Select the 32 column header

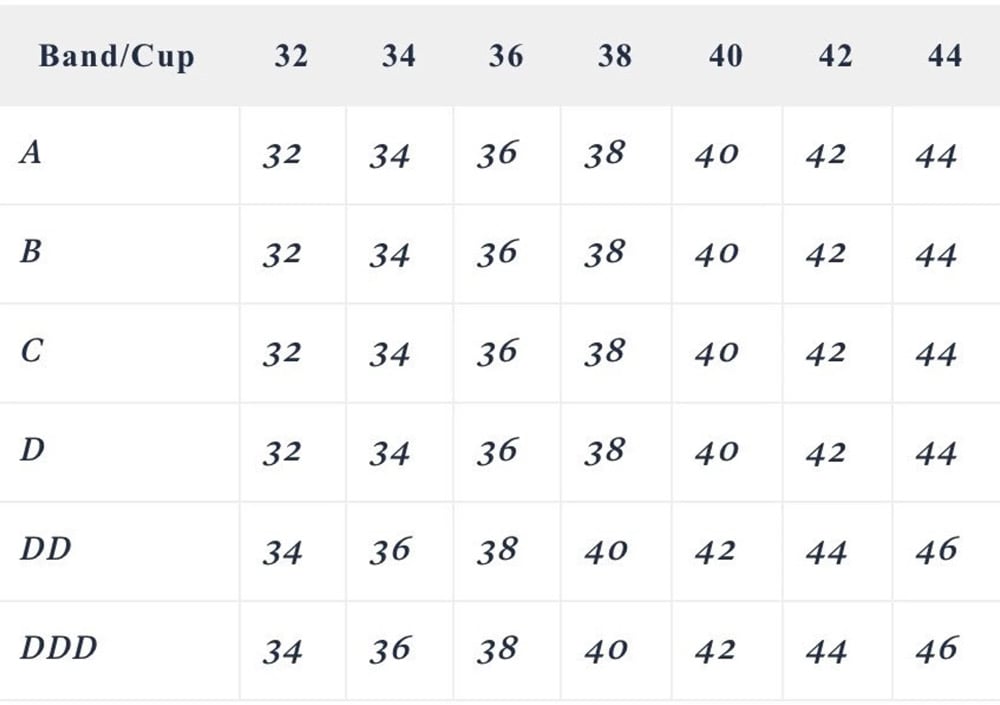pyautogui.click(x=291, y=55)
